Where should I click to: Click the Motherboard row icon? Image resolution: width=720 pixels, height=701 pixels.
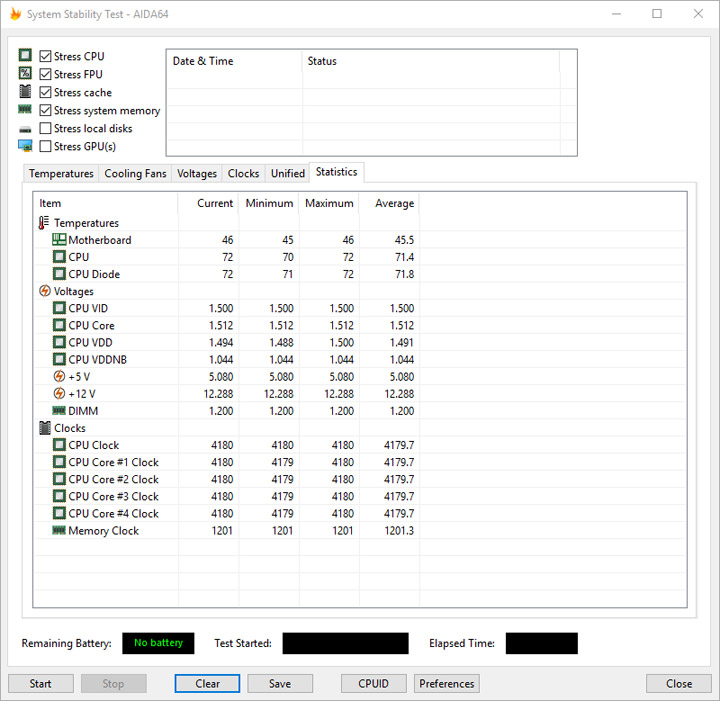click(x=59, y=239)
